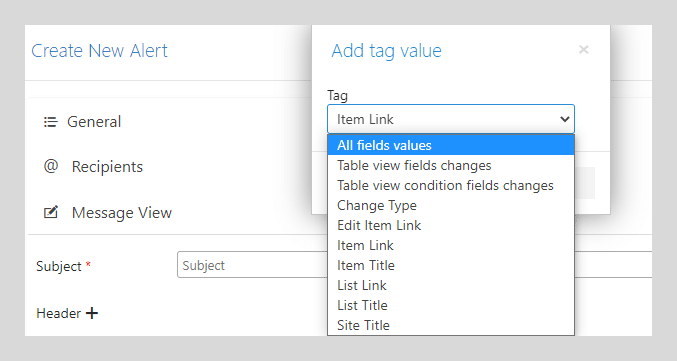Click the Header label text
Viewport: 677px width, 361px height.
[x=58, y=313]
